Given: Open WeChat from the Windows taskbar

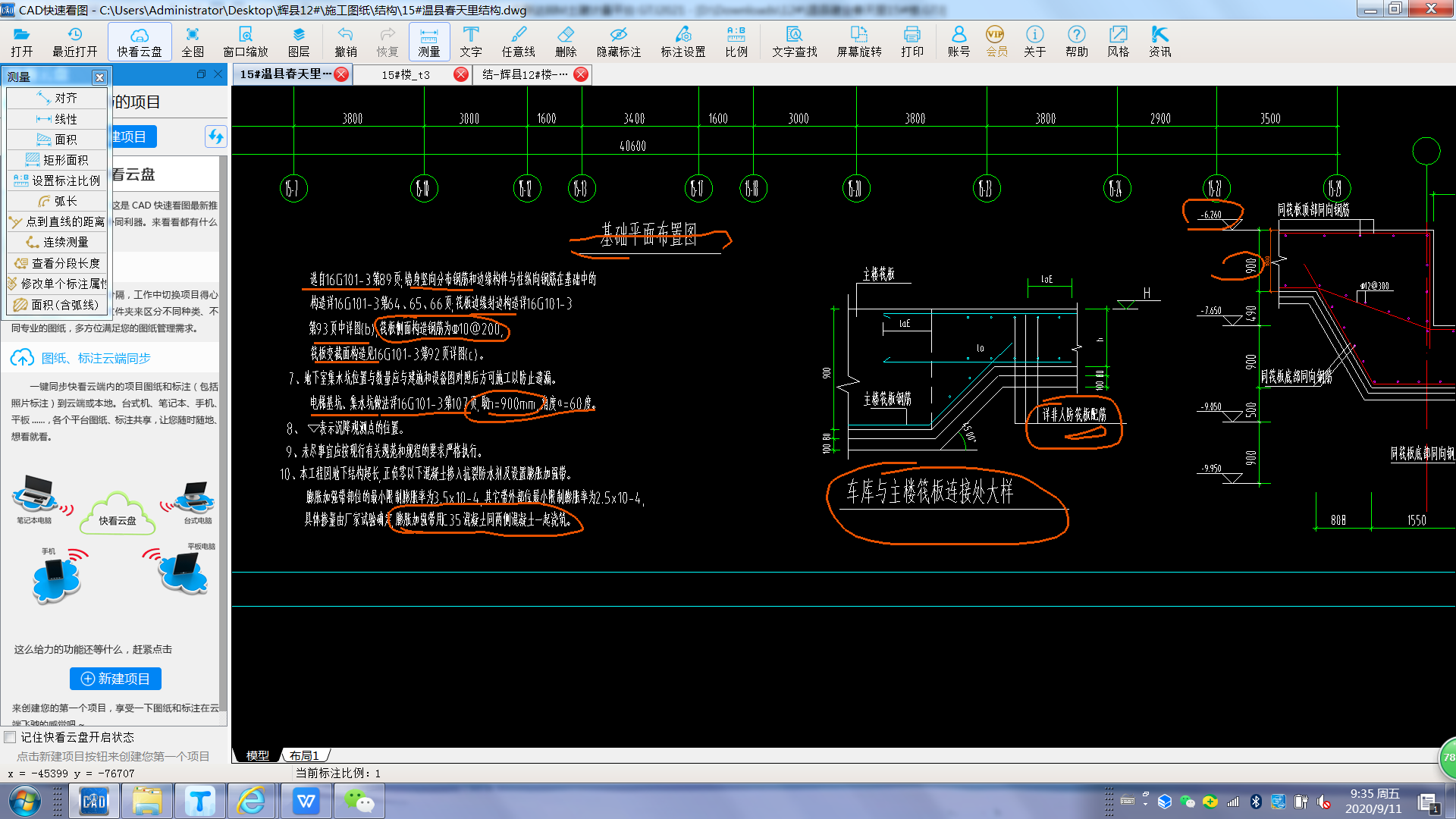Looking at the screenshot, I should (x=359, y=801).
